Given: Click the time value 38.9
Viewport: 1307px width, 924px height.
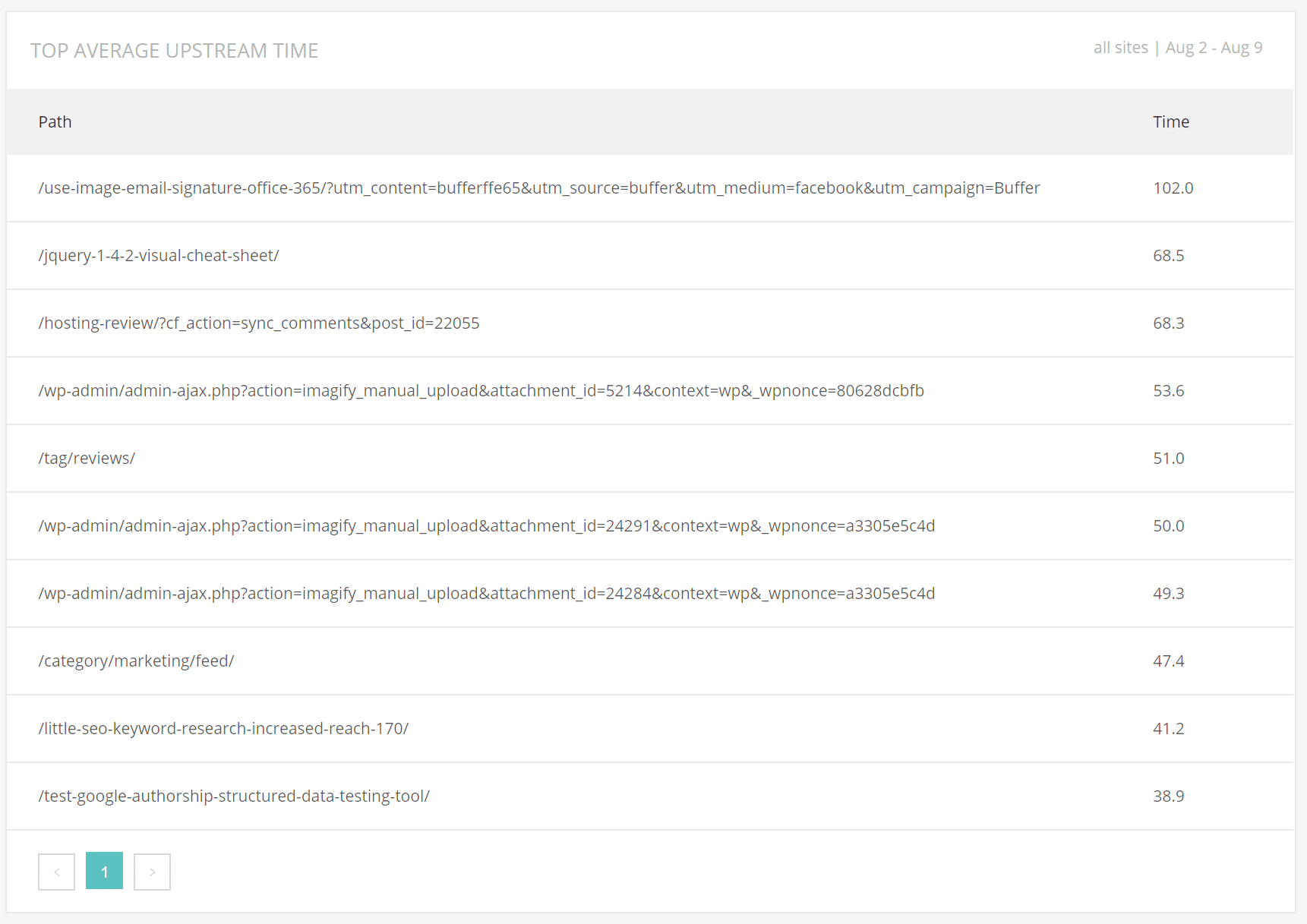Looking at the screenshot, I should pos(1169,796).
